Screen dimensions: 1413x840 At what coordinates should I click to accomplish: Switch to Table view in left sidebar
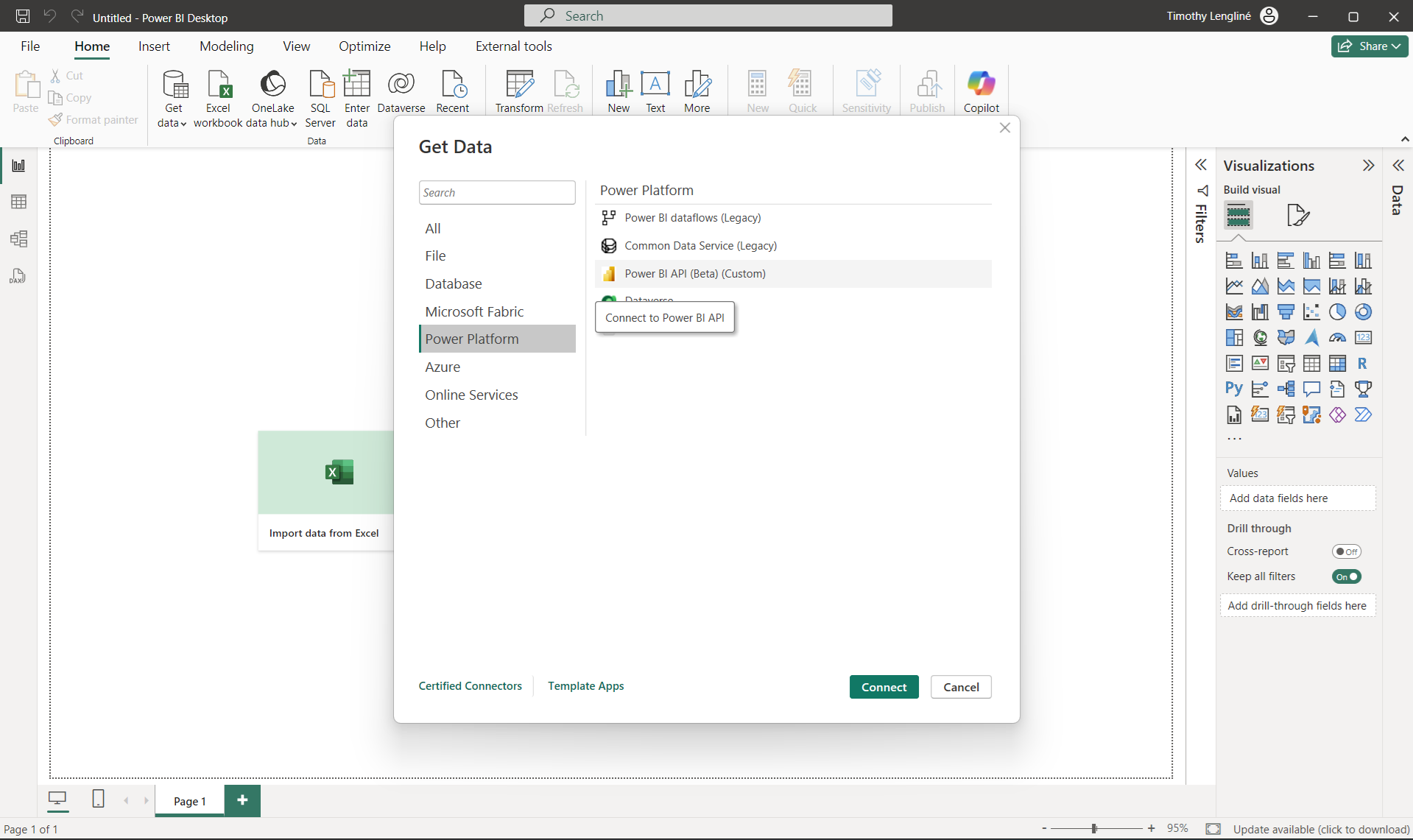point(18,202)
